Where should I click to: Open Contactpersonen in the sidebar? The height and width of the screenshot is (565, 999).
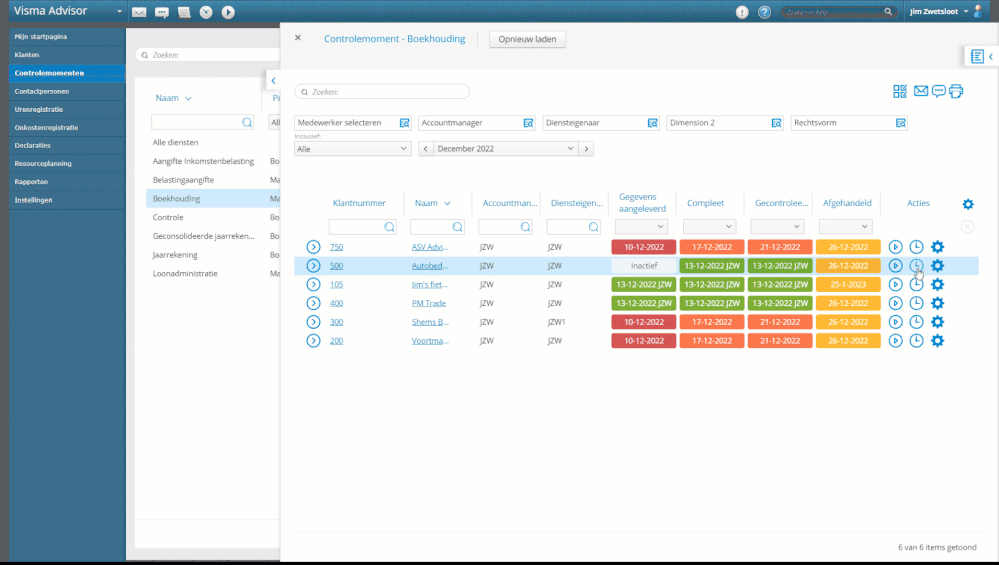tap(42, 91)
